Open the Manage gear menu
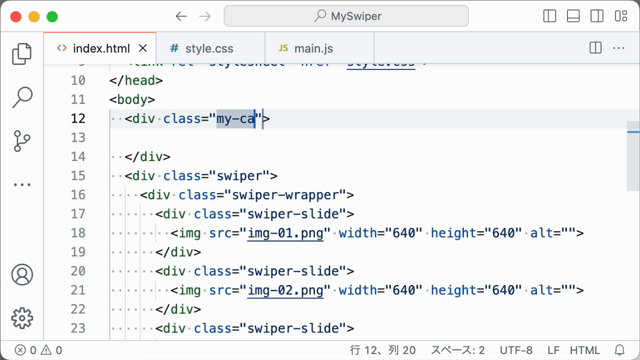This screenshot has height=360, width=640. (x=22, y=318)
